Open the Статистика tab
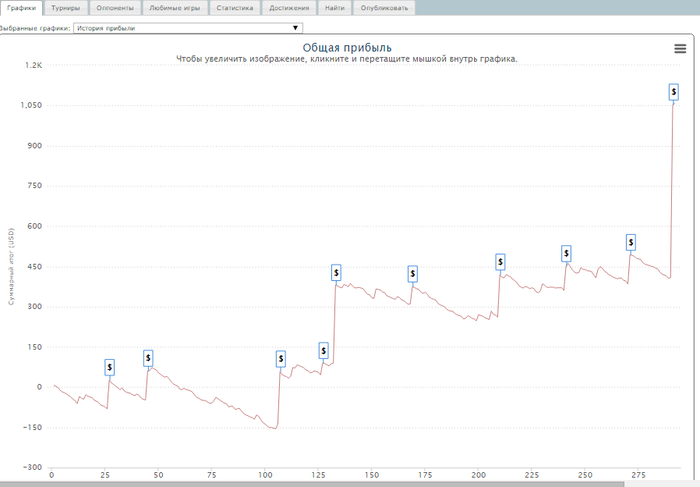 coord(235,8)
